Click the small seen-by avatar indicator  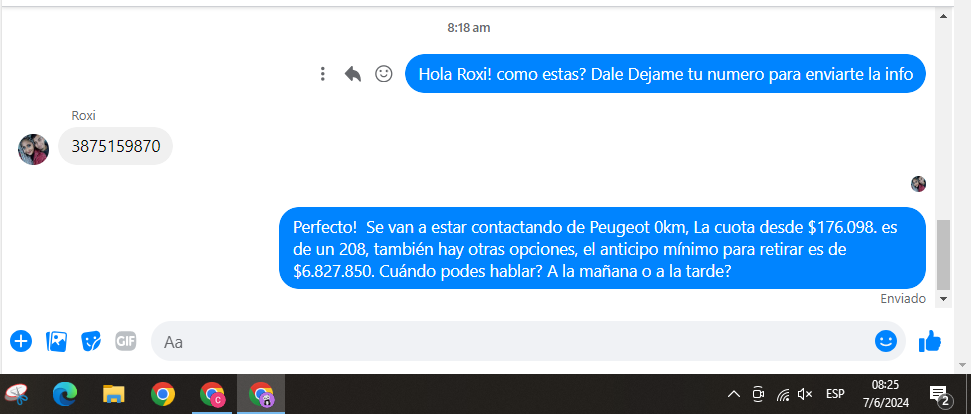[x=918, y=184]
